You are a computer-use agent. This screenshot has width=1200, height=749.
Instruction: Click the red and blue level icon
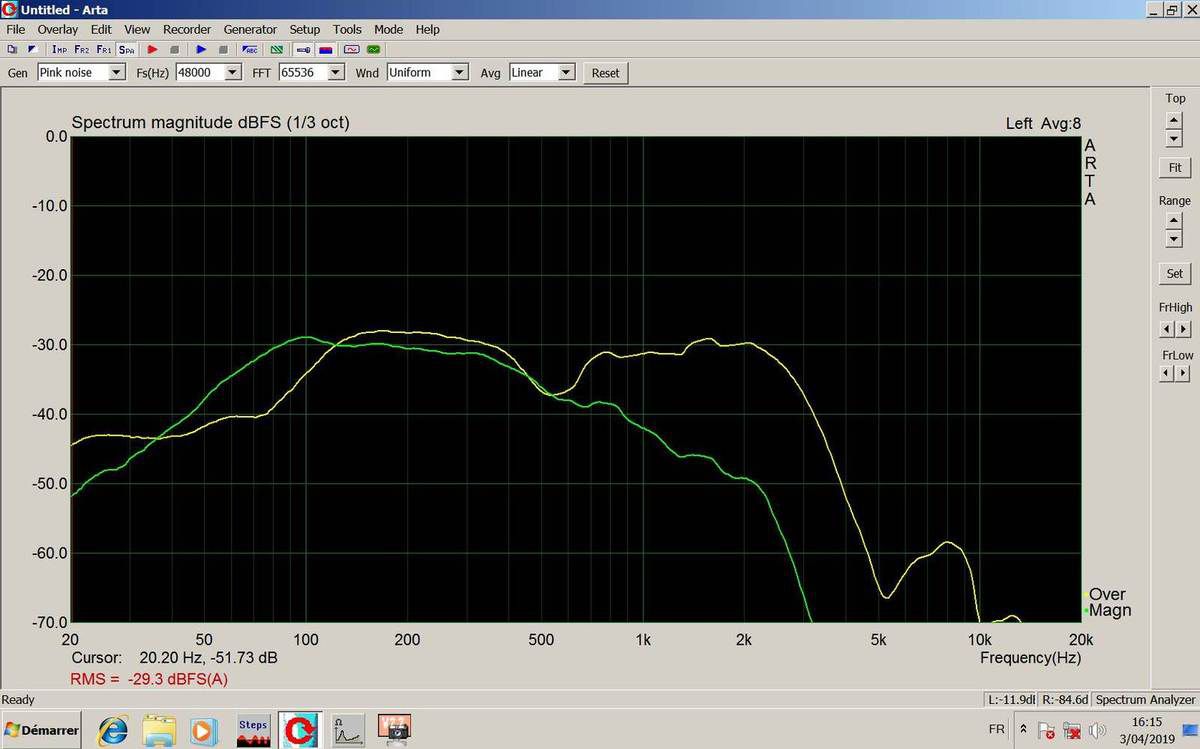point(325,49)
